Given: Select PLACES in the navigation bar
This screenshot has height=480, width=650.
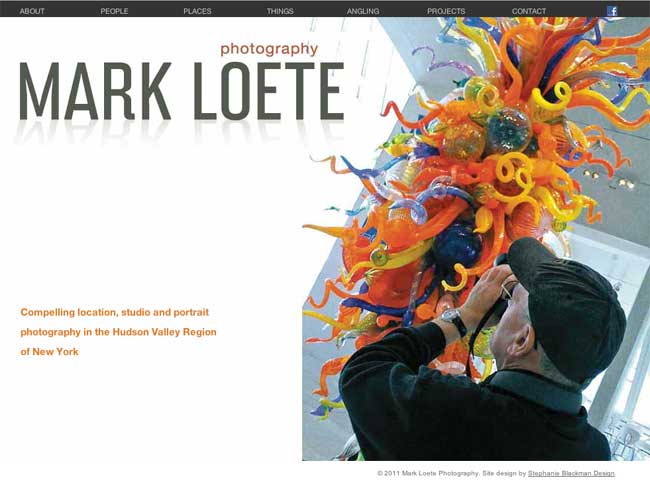Looking at the screenshot, I should tap(197, 11).
